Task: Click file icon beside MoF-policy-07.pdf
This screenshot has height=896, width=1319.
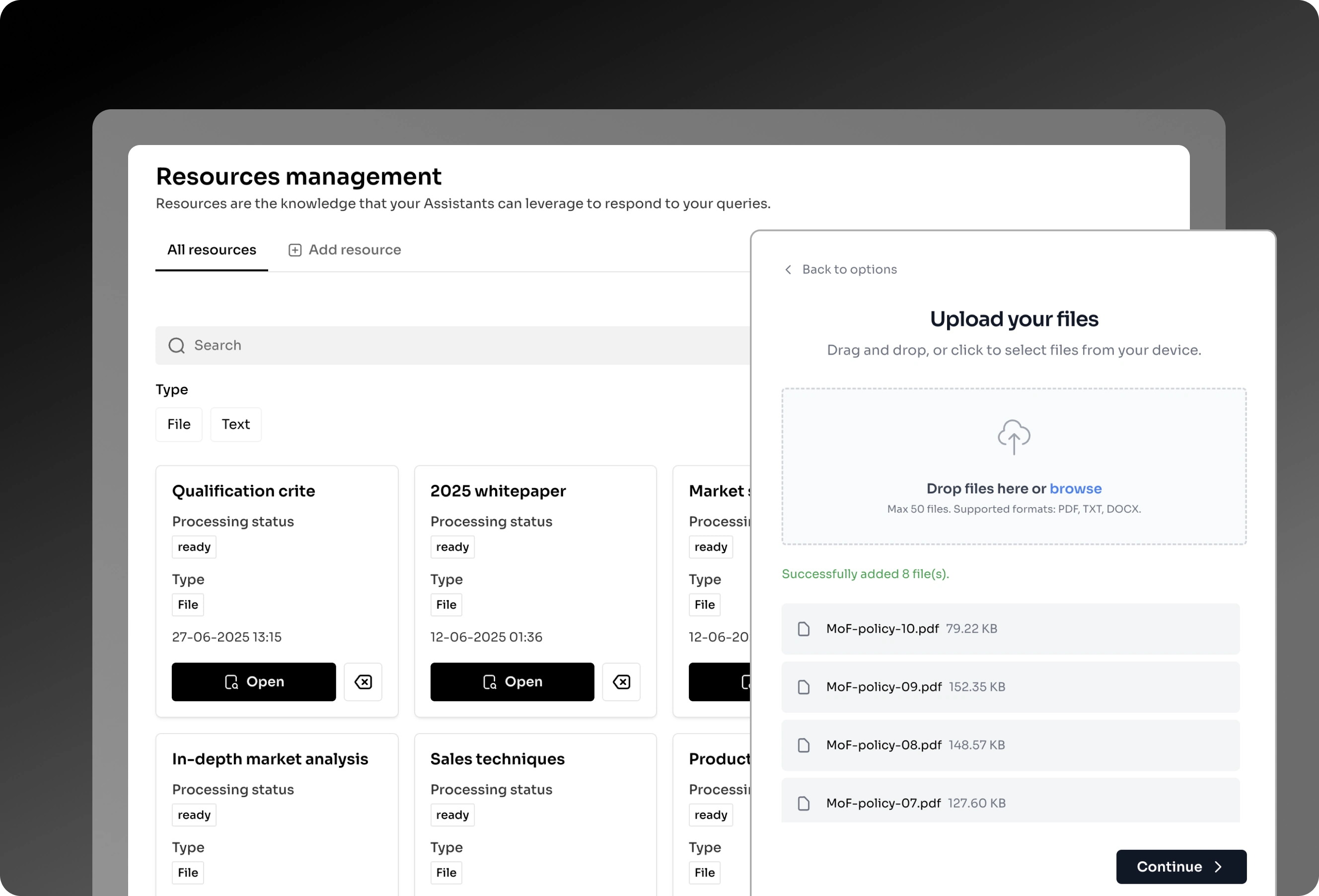Action: tap(803, 803)
